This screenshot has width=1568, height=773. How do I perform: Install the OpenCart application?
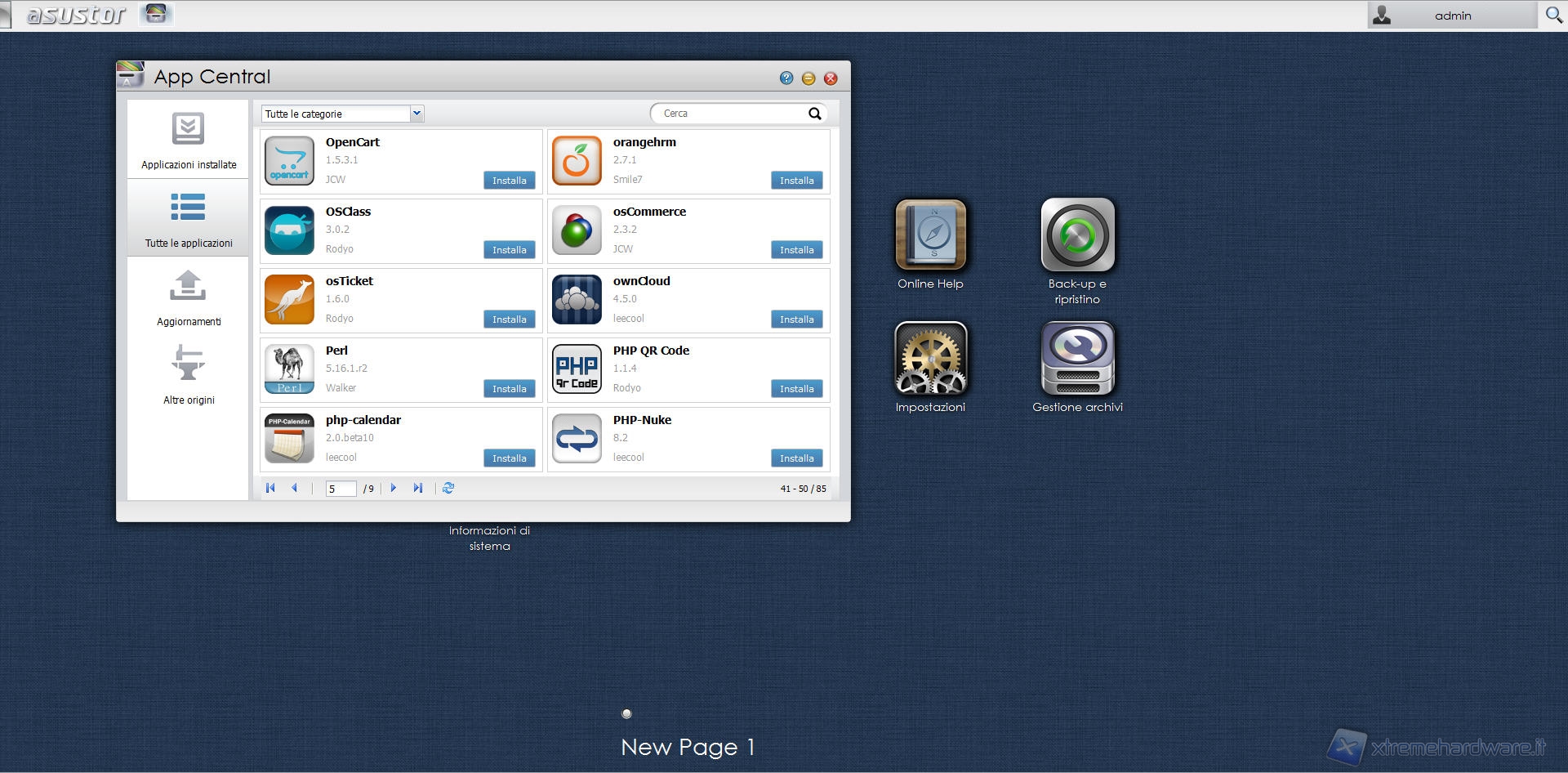tap(509, 181)
